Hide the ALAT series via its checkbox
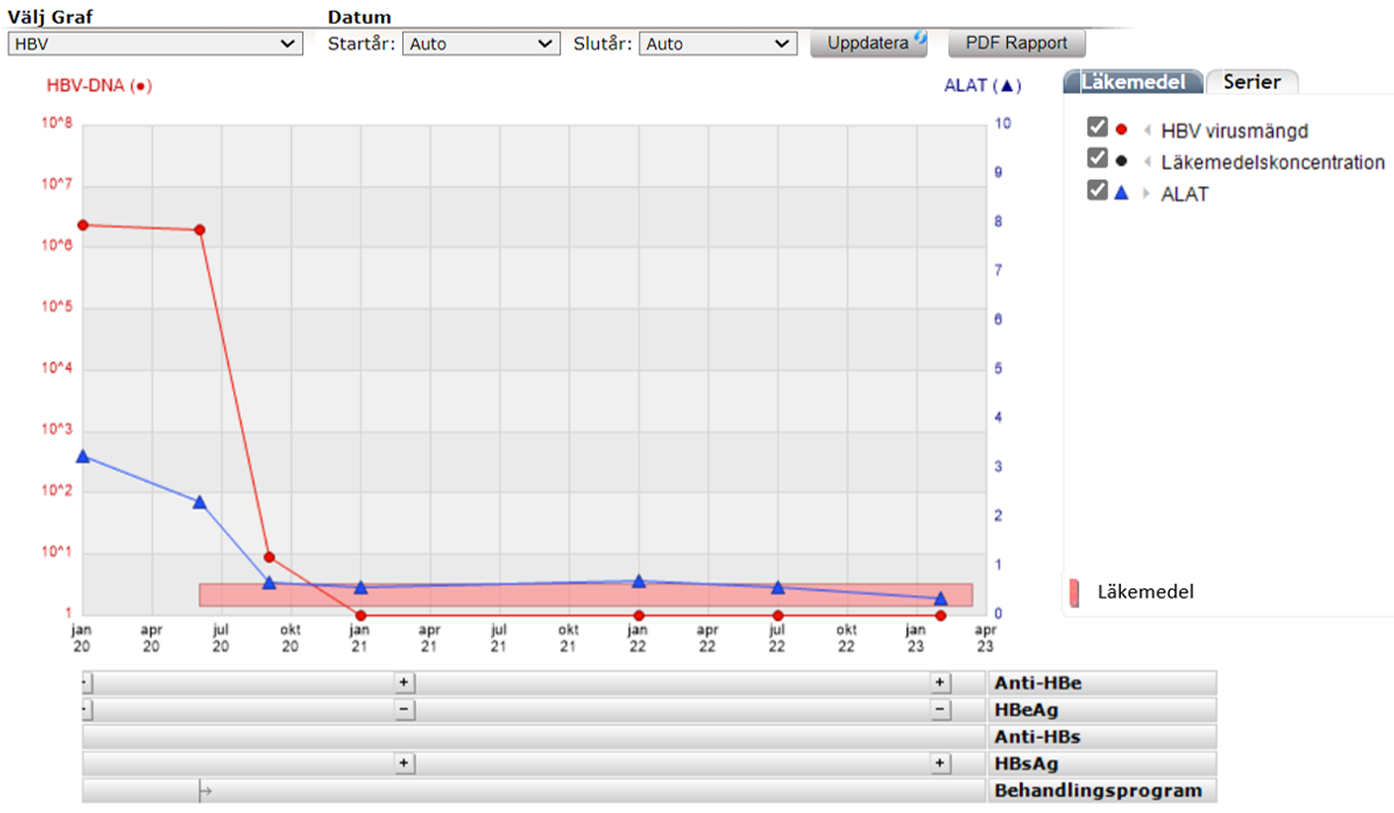The height and width of the screenshot is (813, 1394). 1096,192
